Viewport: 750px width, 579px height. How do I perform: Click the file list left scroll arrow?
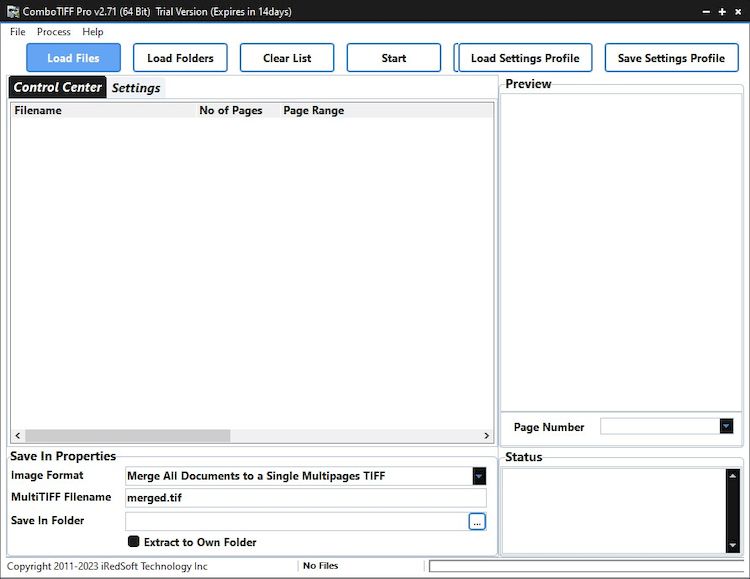tap(17, 436)
